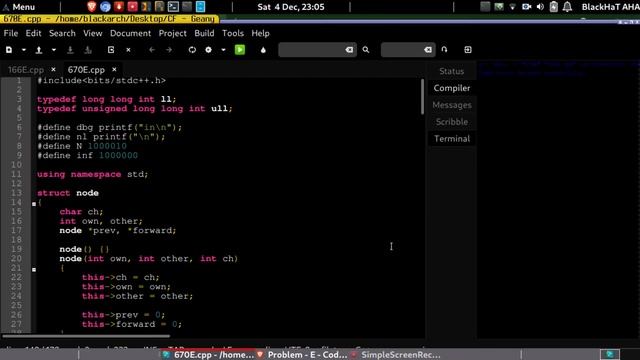Navigate forward with the right arrow icon
640x360 pixels.
(x=169, y=50)
